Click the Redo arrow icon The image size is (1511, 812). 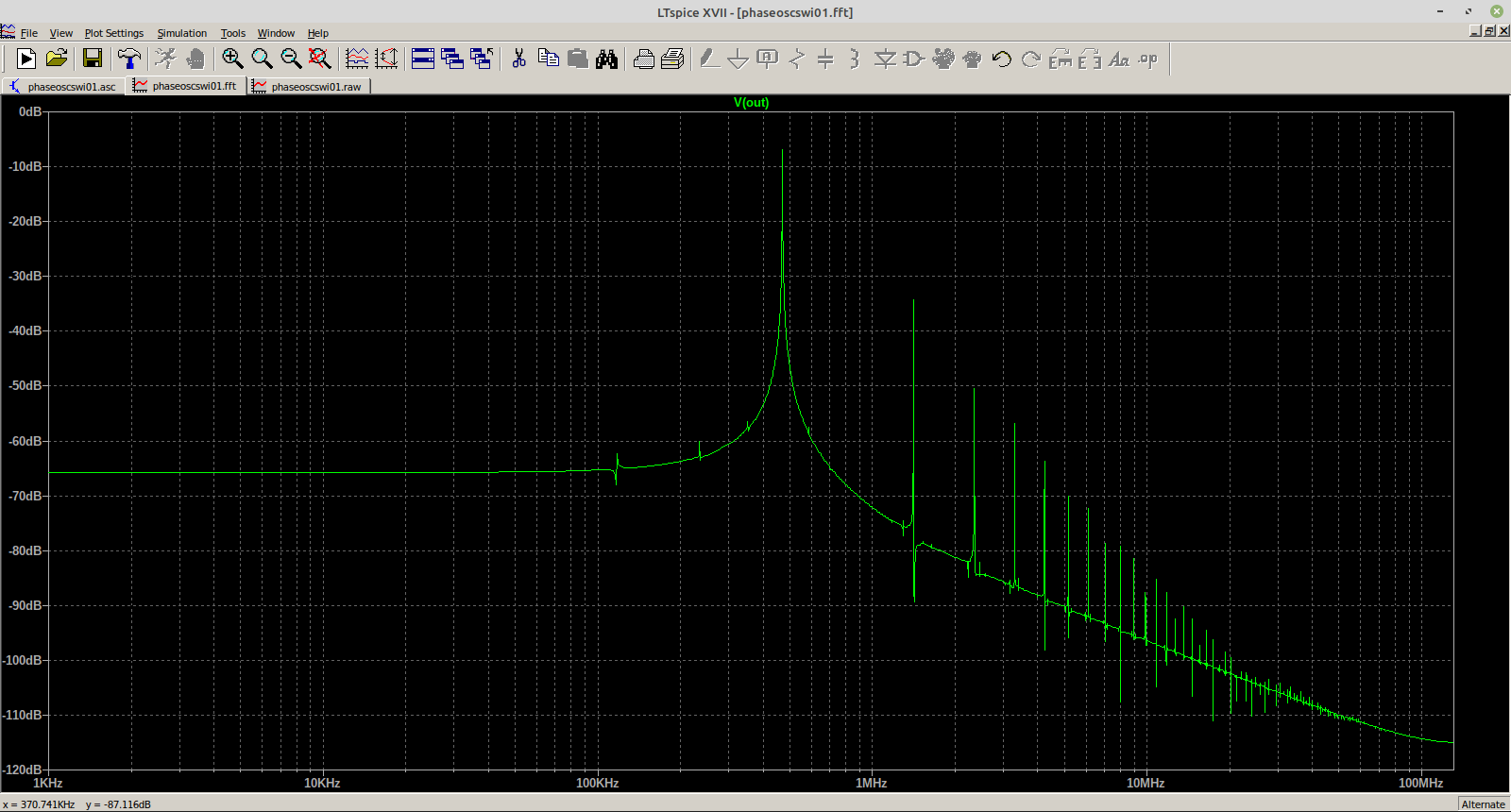point(1031,59)
